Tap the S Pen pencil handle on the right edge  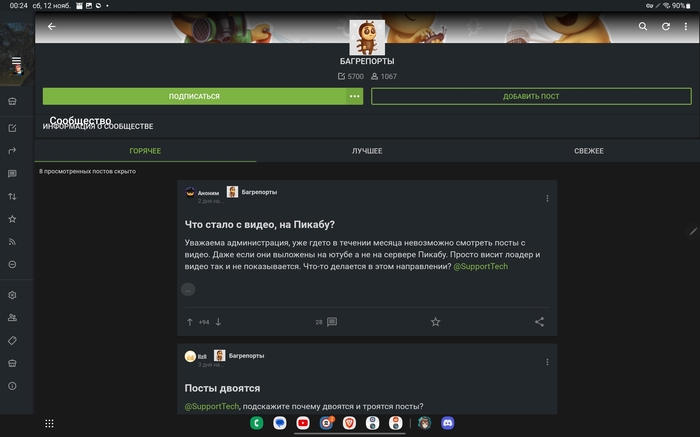pos(693,231)
